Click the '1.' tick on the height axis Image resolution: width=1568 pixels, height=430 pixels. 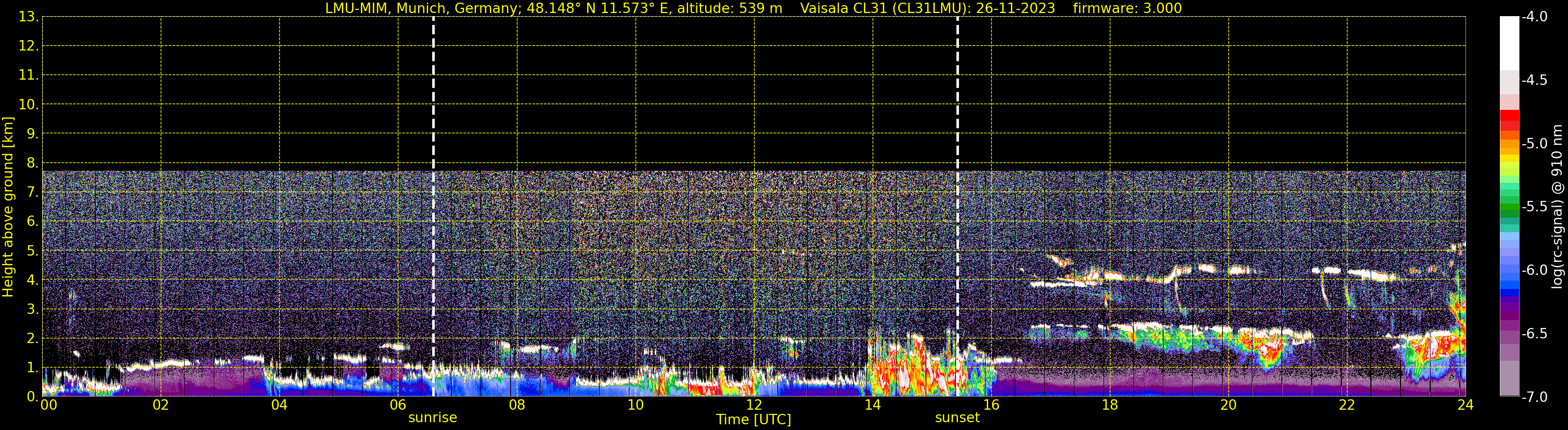pyautogui.click(x=32, y=367)
